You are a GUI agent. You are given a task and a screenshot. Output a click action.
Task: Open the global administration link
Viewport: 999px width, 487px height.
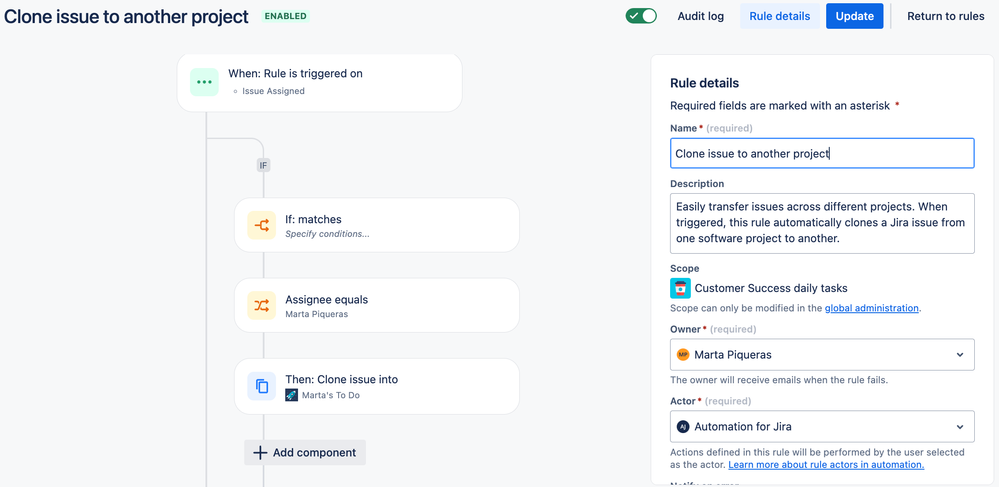click(872, 308)
